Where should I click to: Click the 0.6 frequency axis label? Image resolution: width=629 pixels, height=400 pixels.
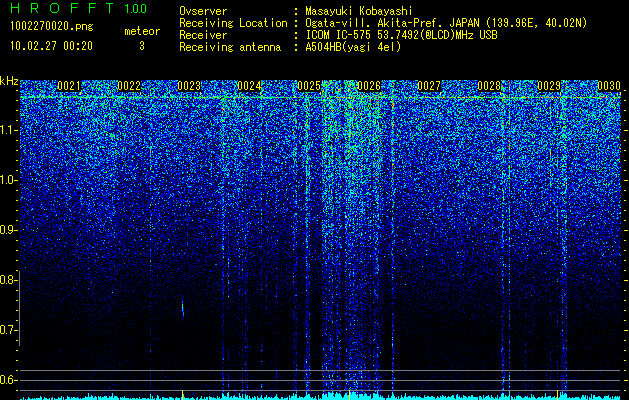point(9,380)
